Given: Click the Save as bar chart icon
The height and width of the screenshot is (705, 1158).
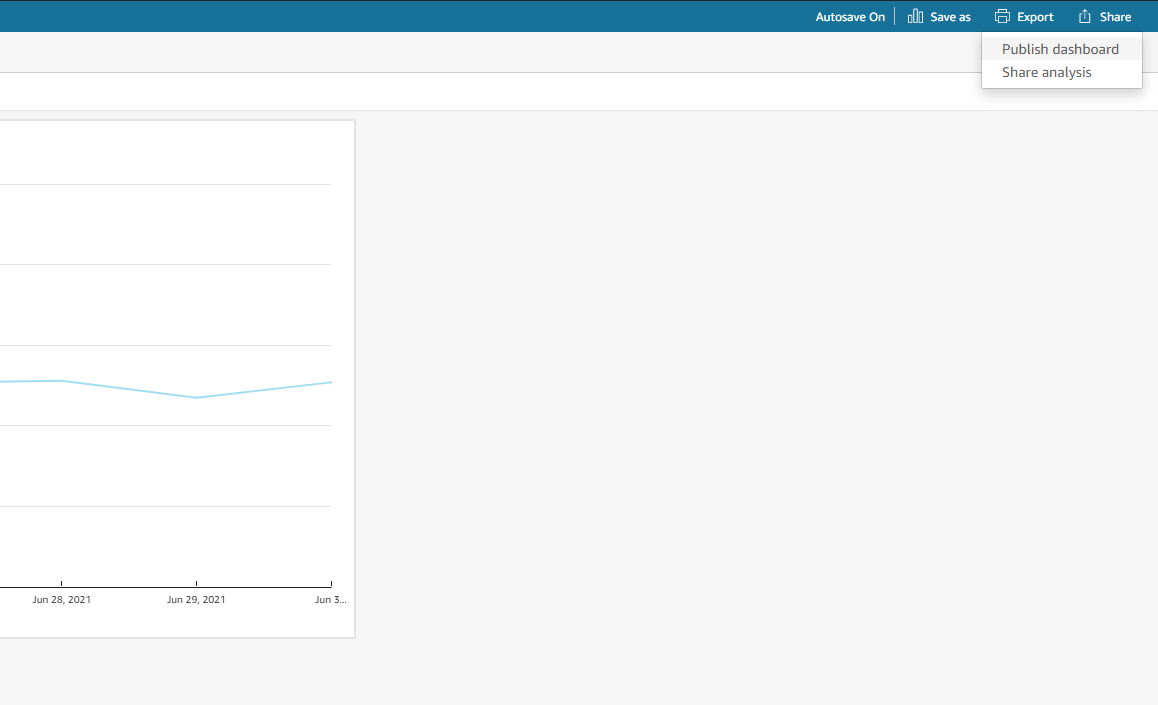Looking at the screenshot, I should [915, 16].
